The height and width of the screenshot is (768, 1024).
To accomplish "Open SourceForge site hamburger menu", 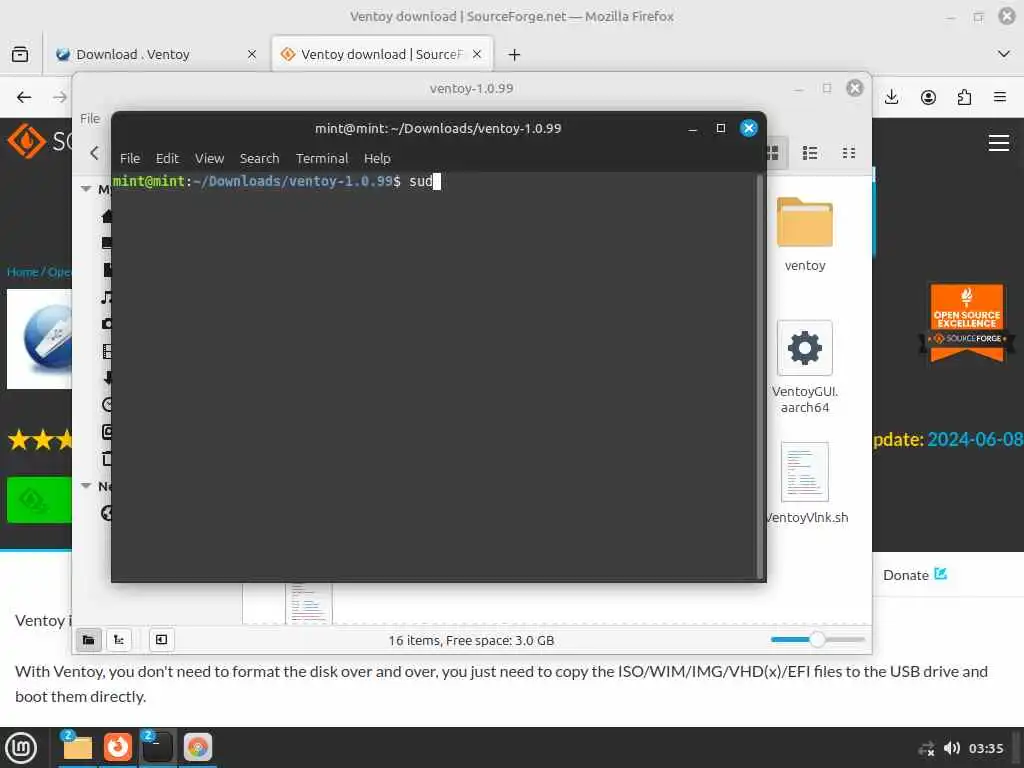I will pyautogui.click(x=999, y=142).
